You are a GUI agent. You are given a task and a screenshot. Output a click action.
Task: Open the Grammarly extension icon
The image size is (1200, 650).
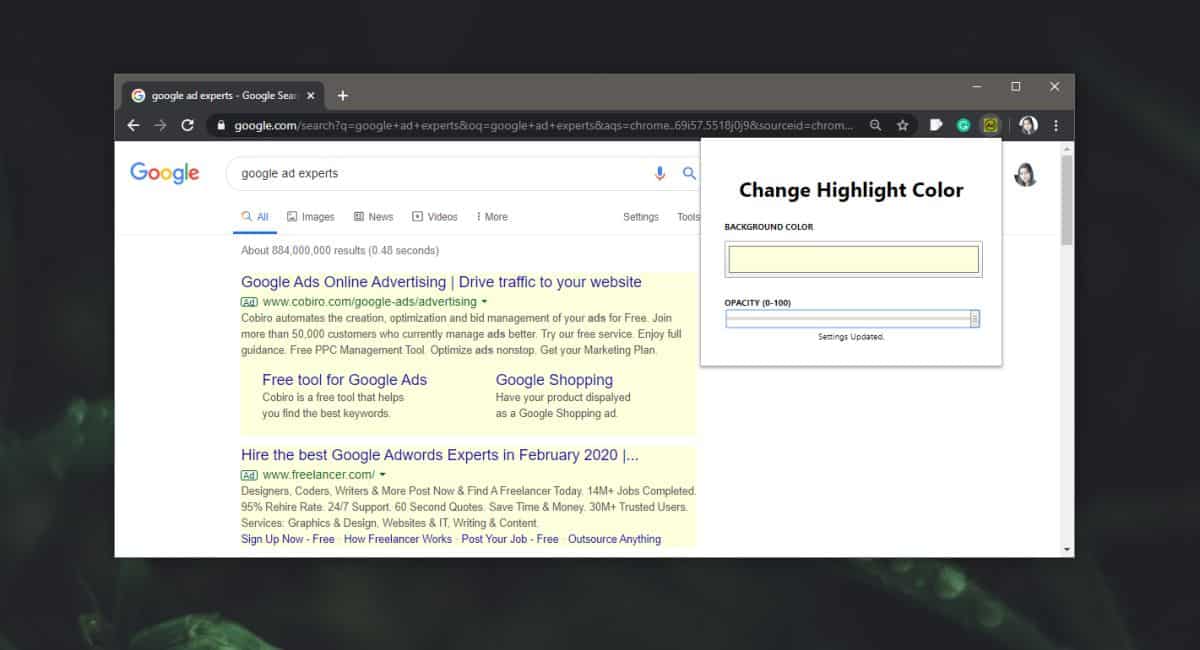click(x=963, y=125)
